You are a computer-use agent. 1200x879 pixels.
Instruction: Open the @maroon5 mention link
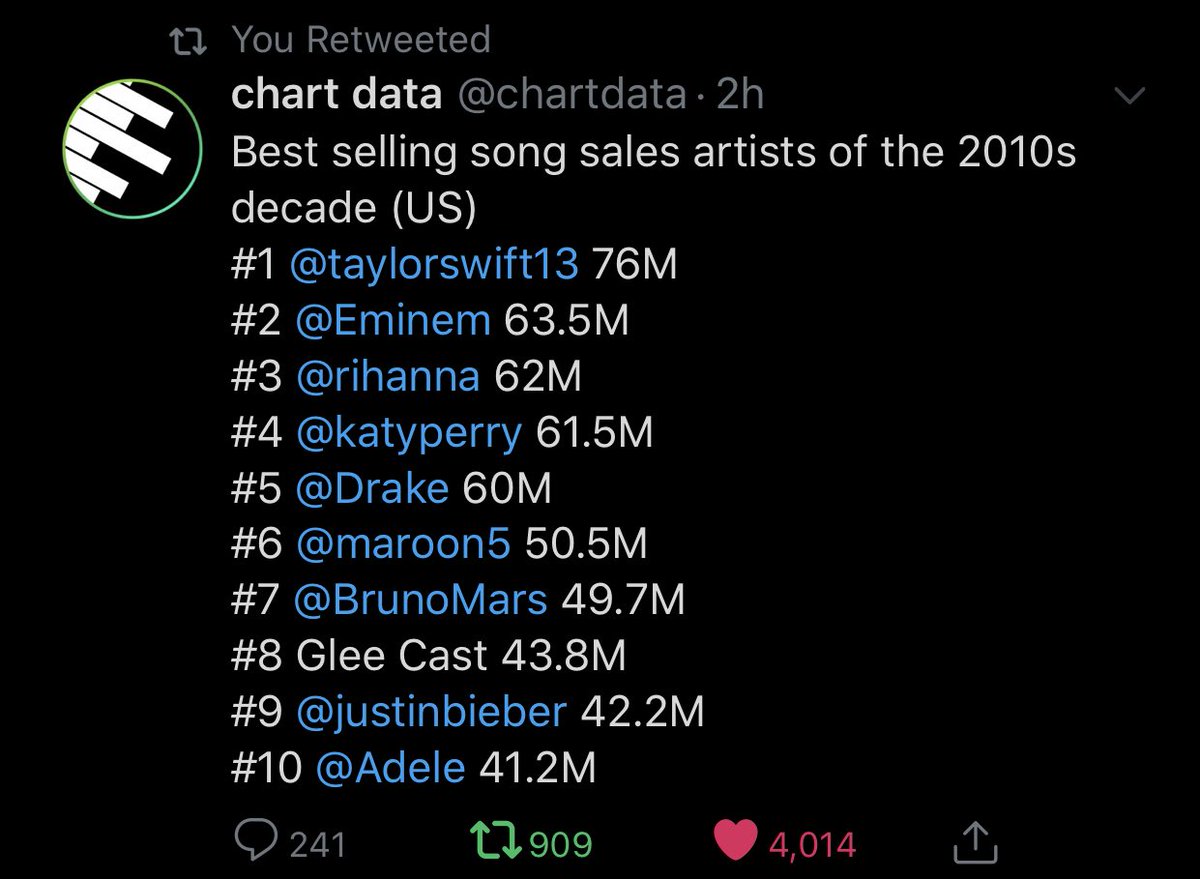[x=403, y=545]
